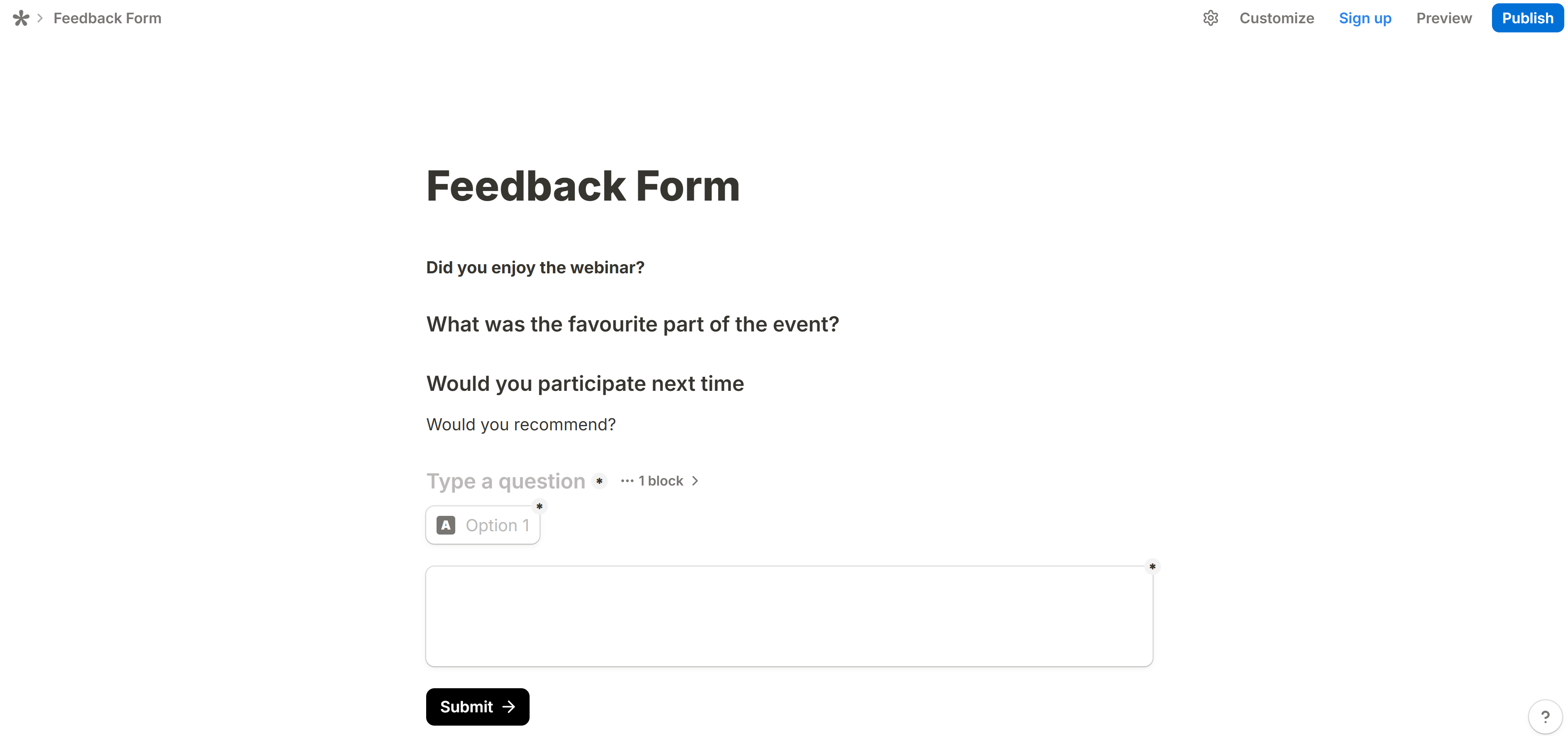Expand the 1 block chevron

coord(695,481)
